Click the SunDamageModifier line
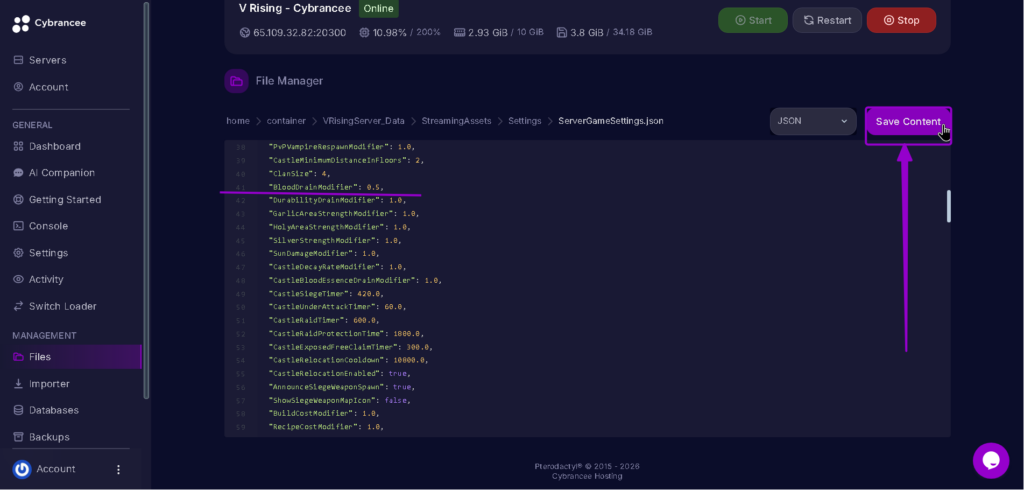The image size is (1024, 490). [x=324, y=253]
